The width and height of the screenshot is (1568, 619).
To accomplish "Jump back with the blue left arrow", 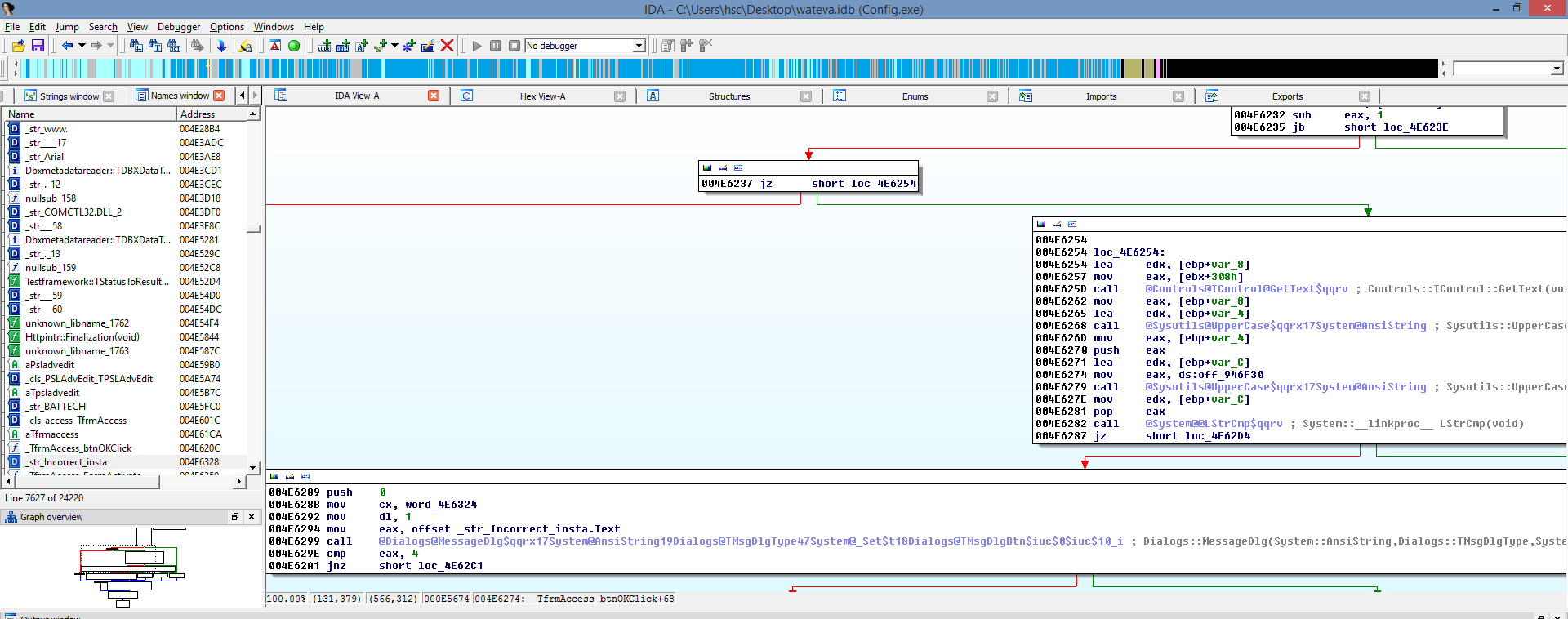I will 68,46.
